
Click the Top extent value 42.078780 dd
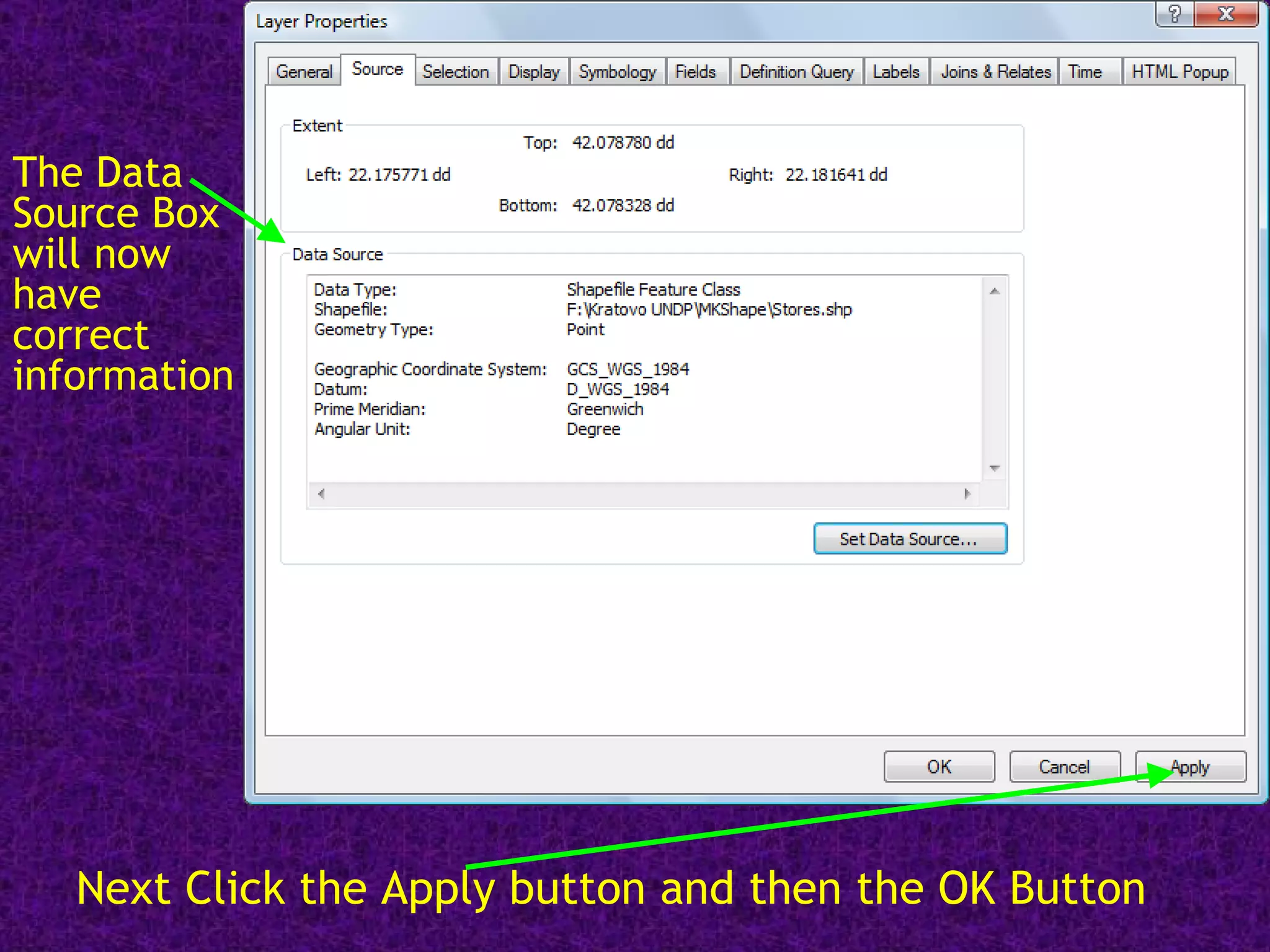(623, 143)
